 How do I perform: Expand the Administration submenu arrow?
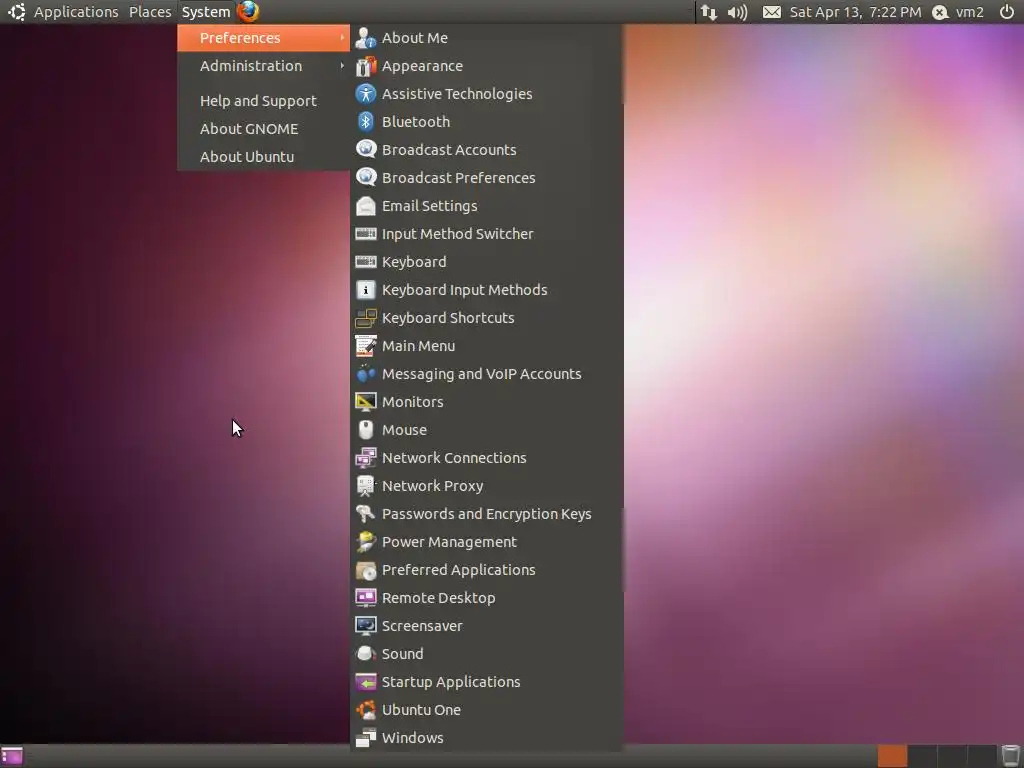tap(342, 66)
